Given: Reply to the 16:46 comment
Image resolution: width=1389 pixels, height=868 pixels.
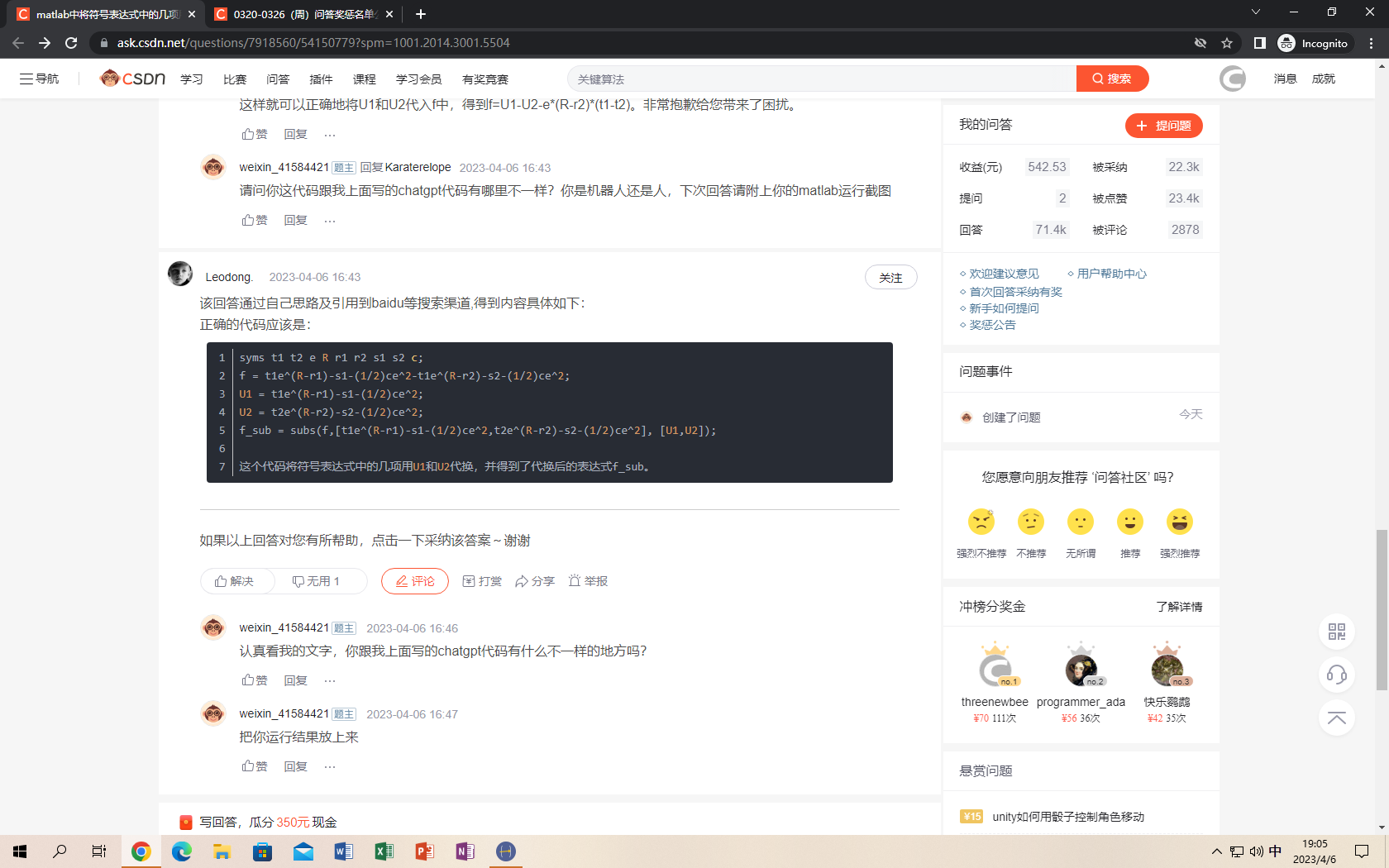Looking at the screenshot, I should coord(295,680).
